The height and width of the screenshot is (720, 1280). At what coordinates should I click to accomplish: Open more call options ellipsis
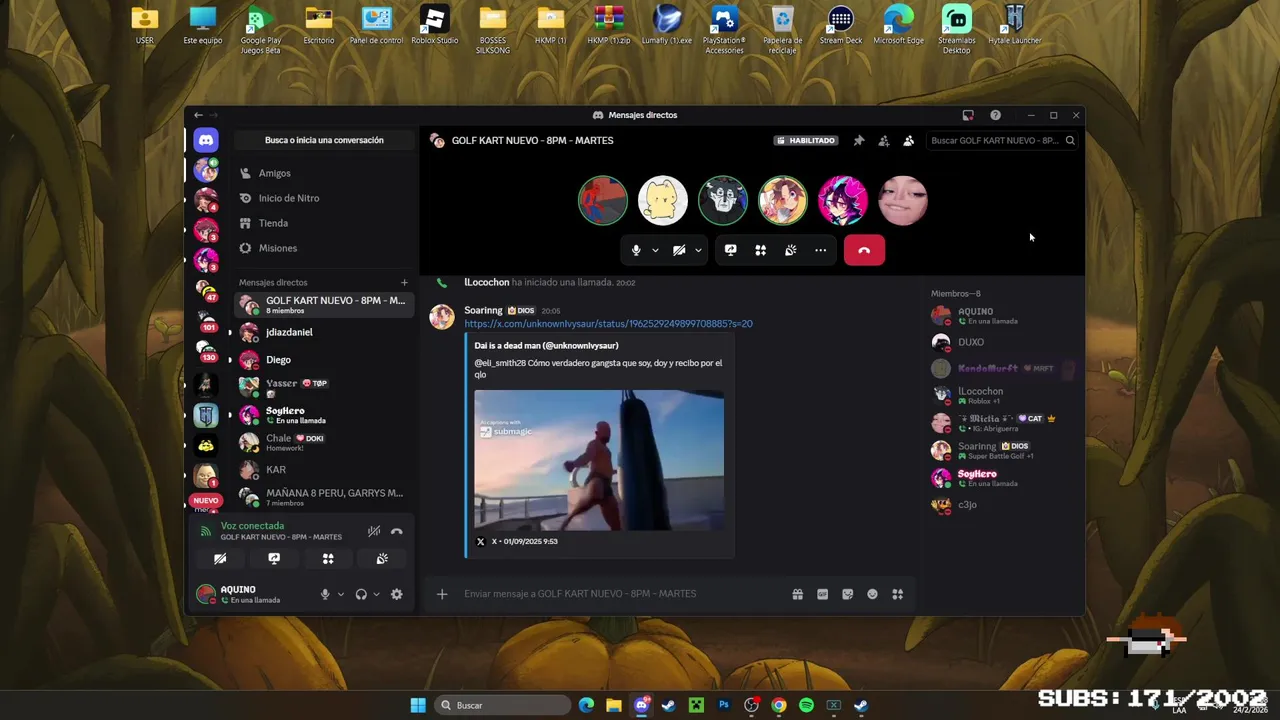tap(821, 250)
